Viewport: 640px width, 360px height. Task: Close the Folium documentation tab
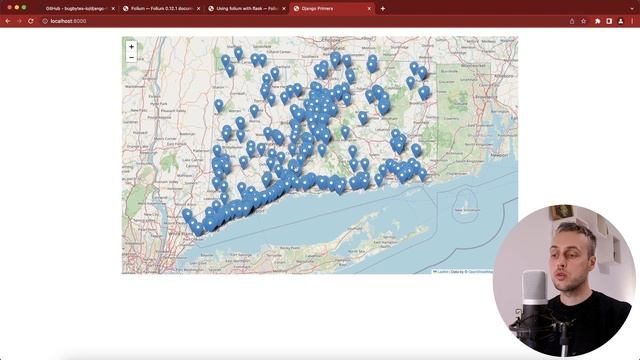click(x=198, y=9)
